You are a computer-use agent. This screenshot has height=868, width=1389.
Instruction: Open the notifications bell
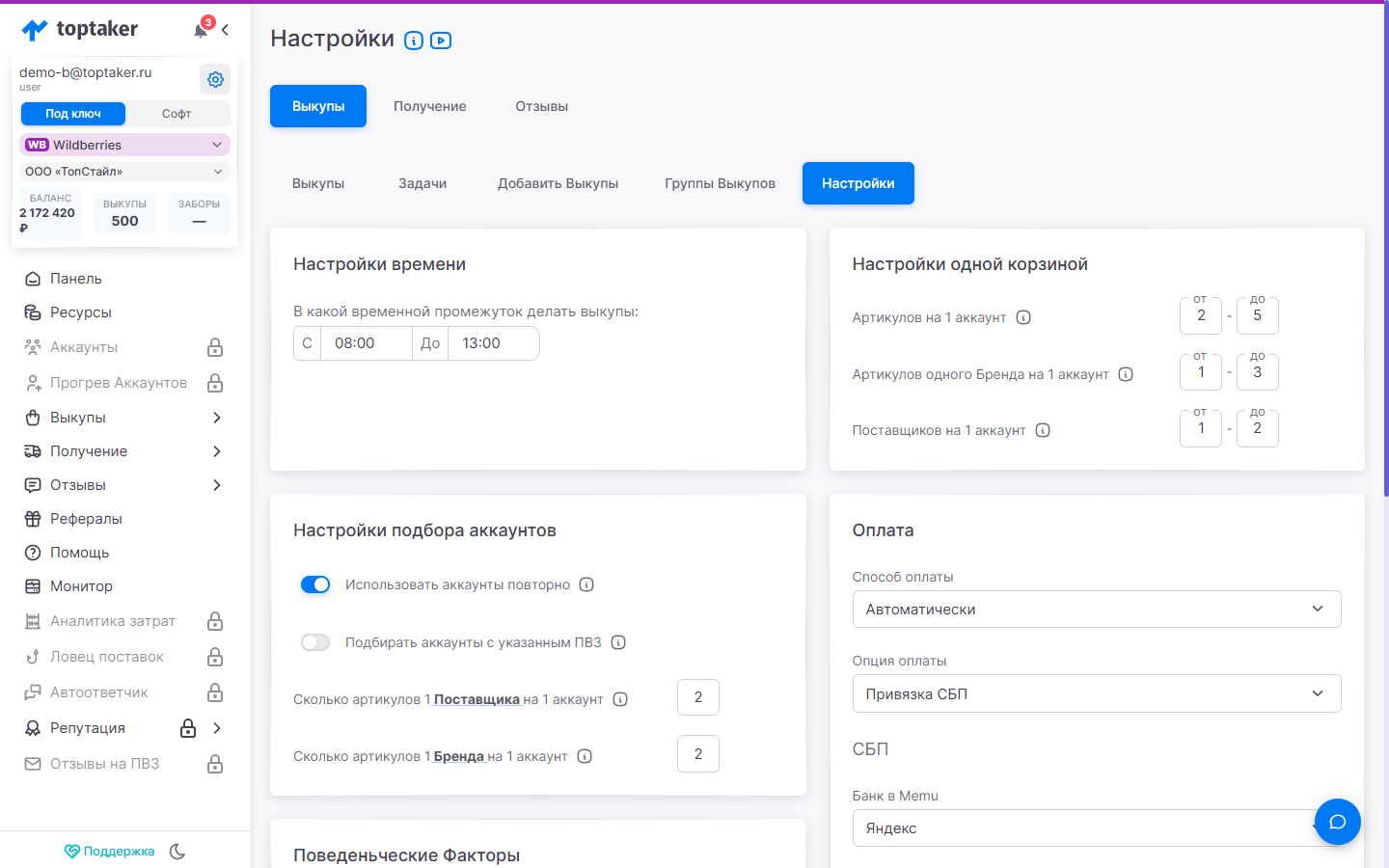202,29
